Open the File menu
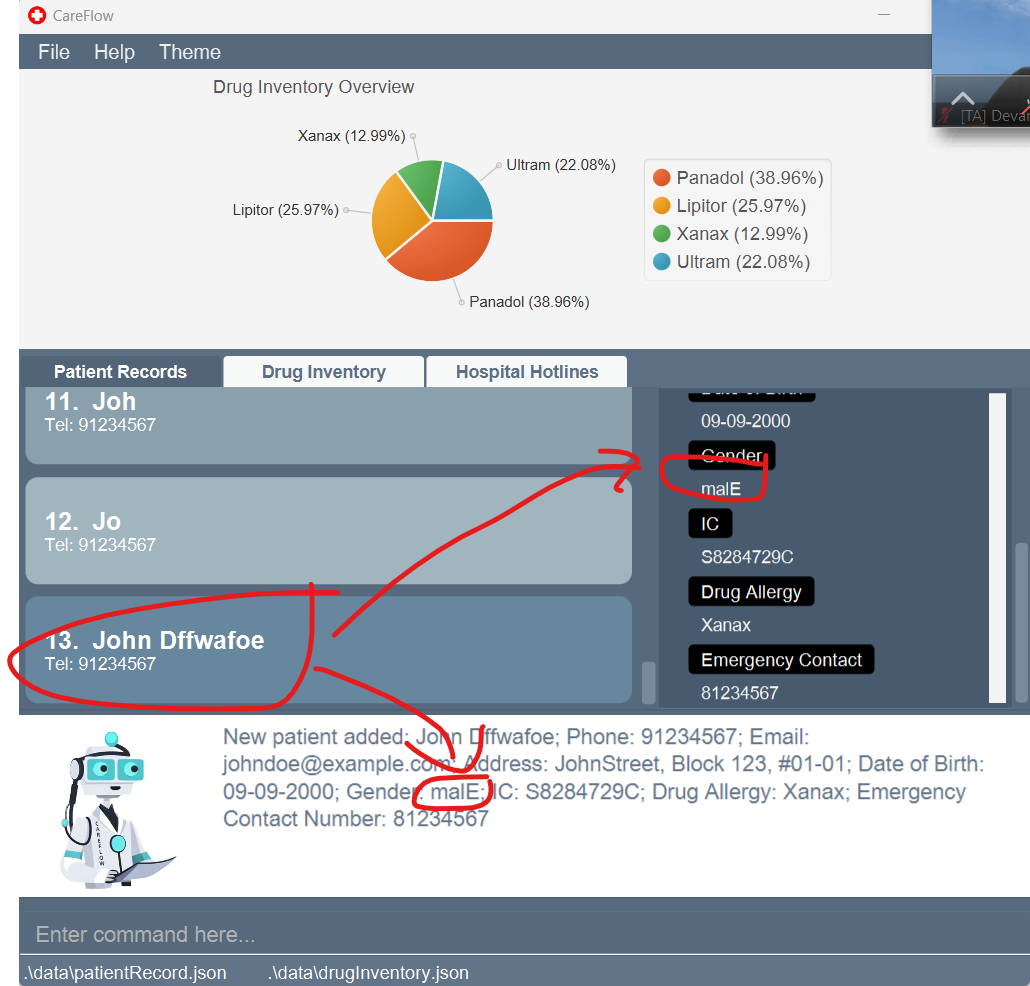This screenshot has height=986, width=1030. click(x=54, y=52)
